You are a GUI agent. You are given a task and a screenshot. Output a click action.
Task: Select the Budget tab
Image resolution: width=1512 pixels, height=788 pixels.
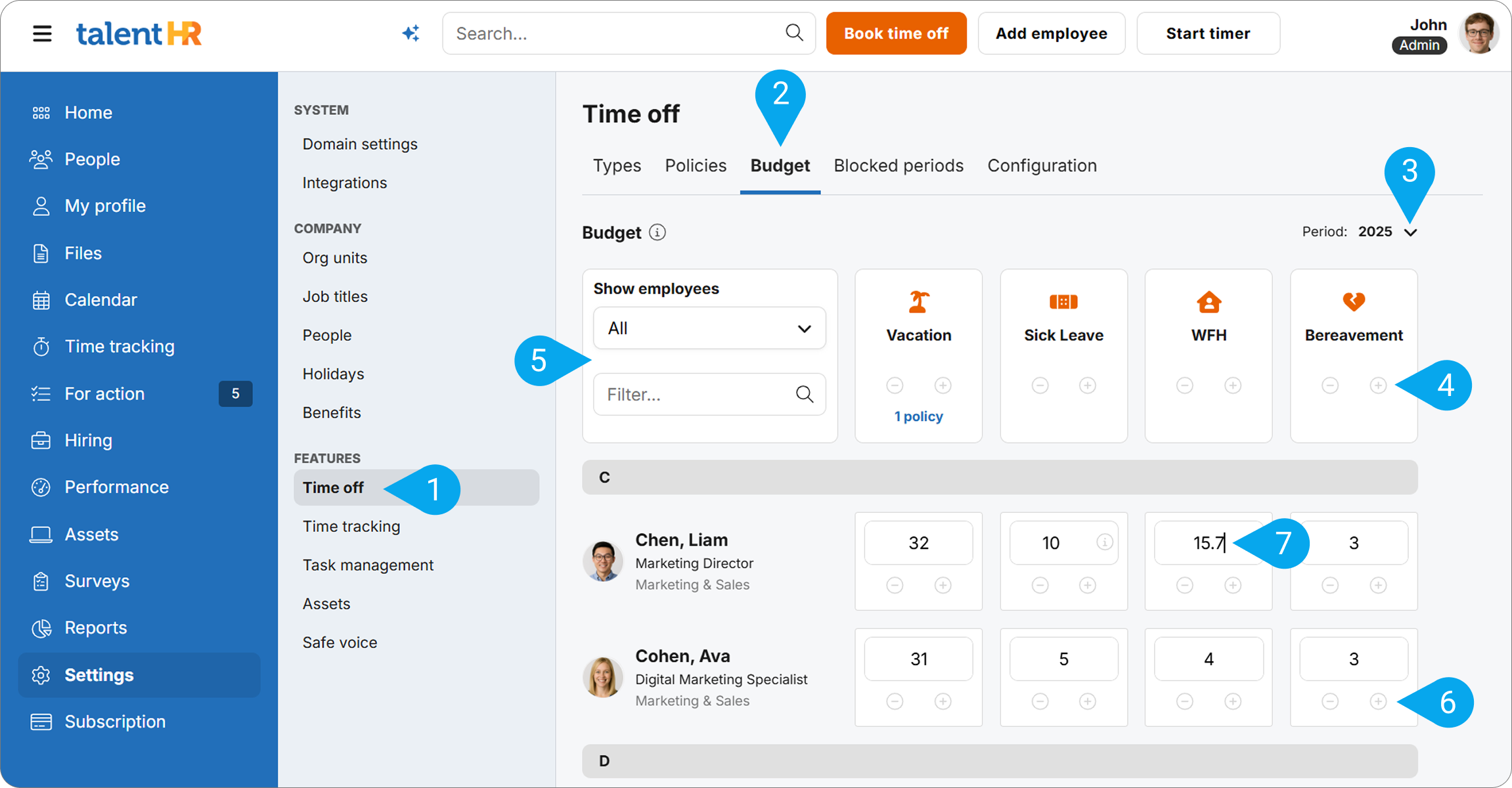pos(780,165)
